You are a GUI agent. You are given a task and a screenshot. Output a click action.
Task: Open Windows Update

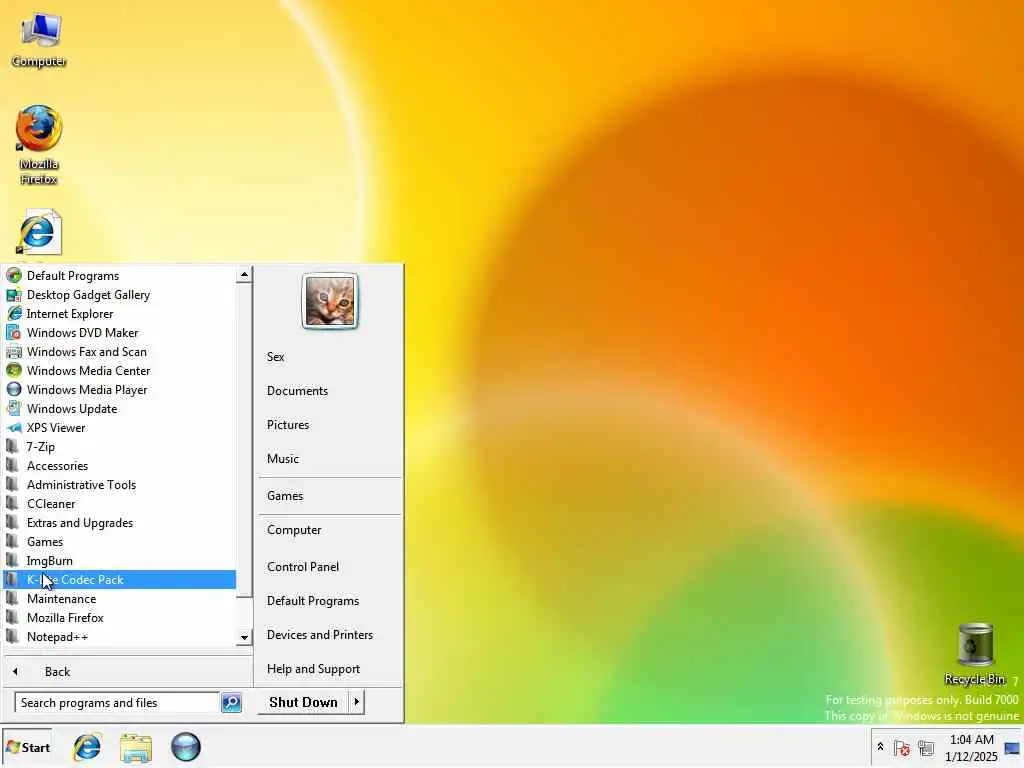[x=120, y=408]
